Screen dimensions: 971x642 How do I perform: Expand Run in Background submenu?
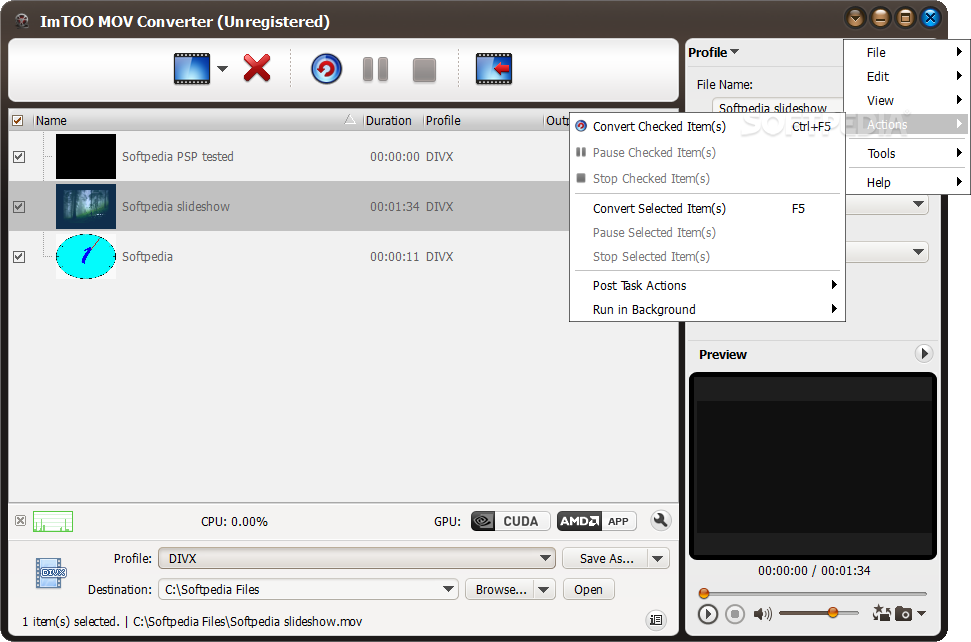click(707, 310)
